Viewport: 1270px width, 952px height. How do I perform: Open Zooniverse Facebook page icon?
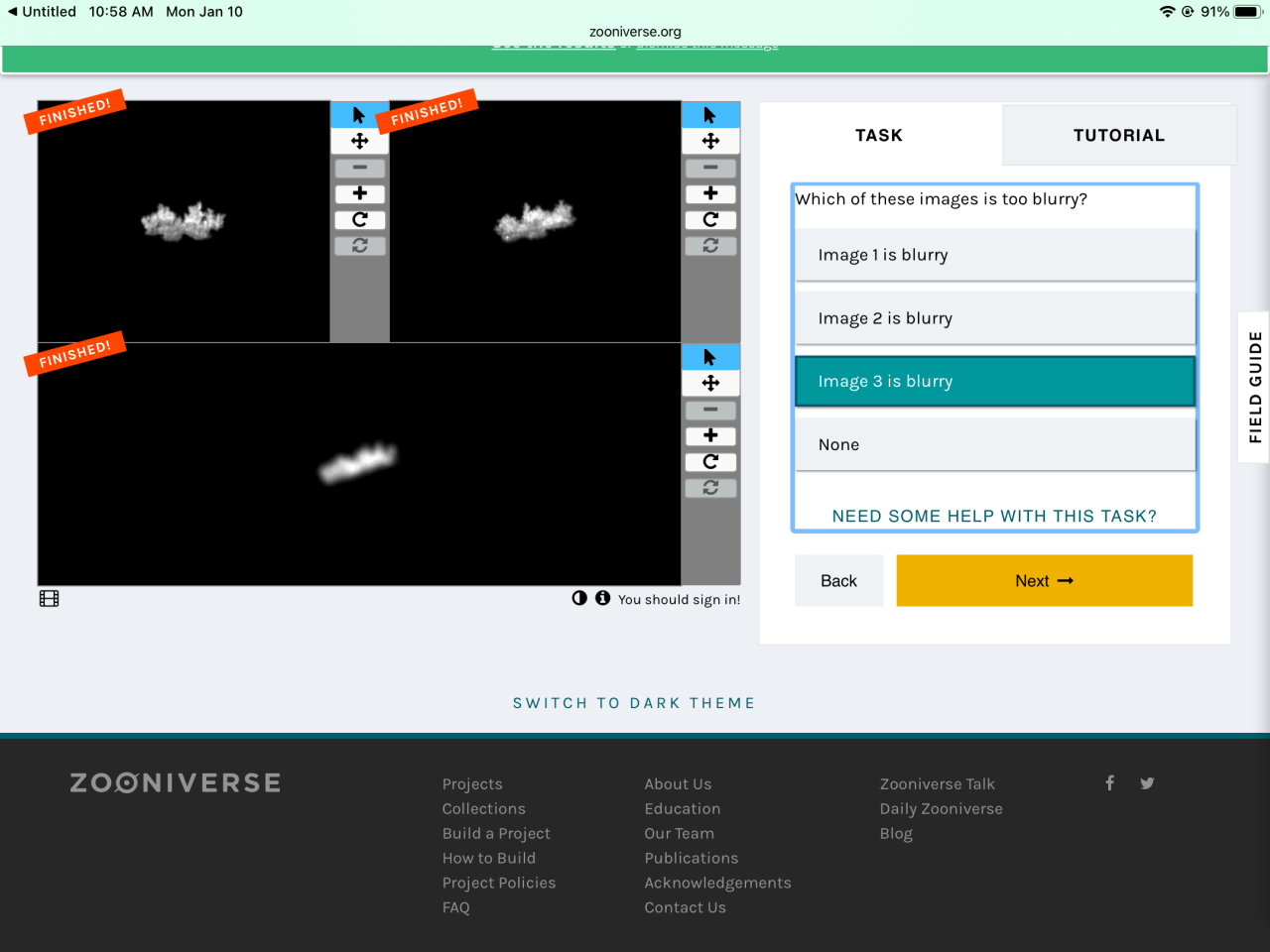point(1109,782)
